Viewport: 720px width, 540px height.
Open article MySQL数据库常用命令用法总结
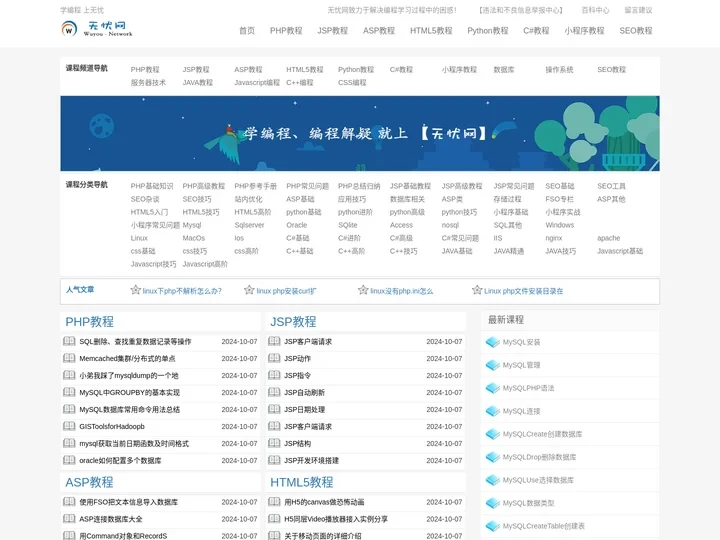[x=129, y=410]
